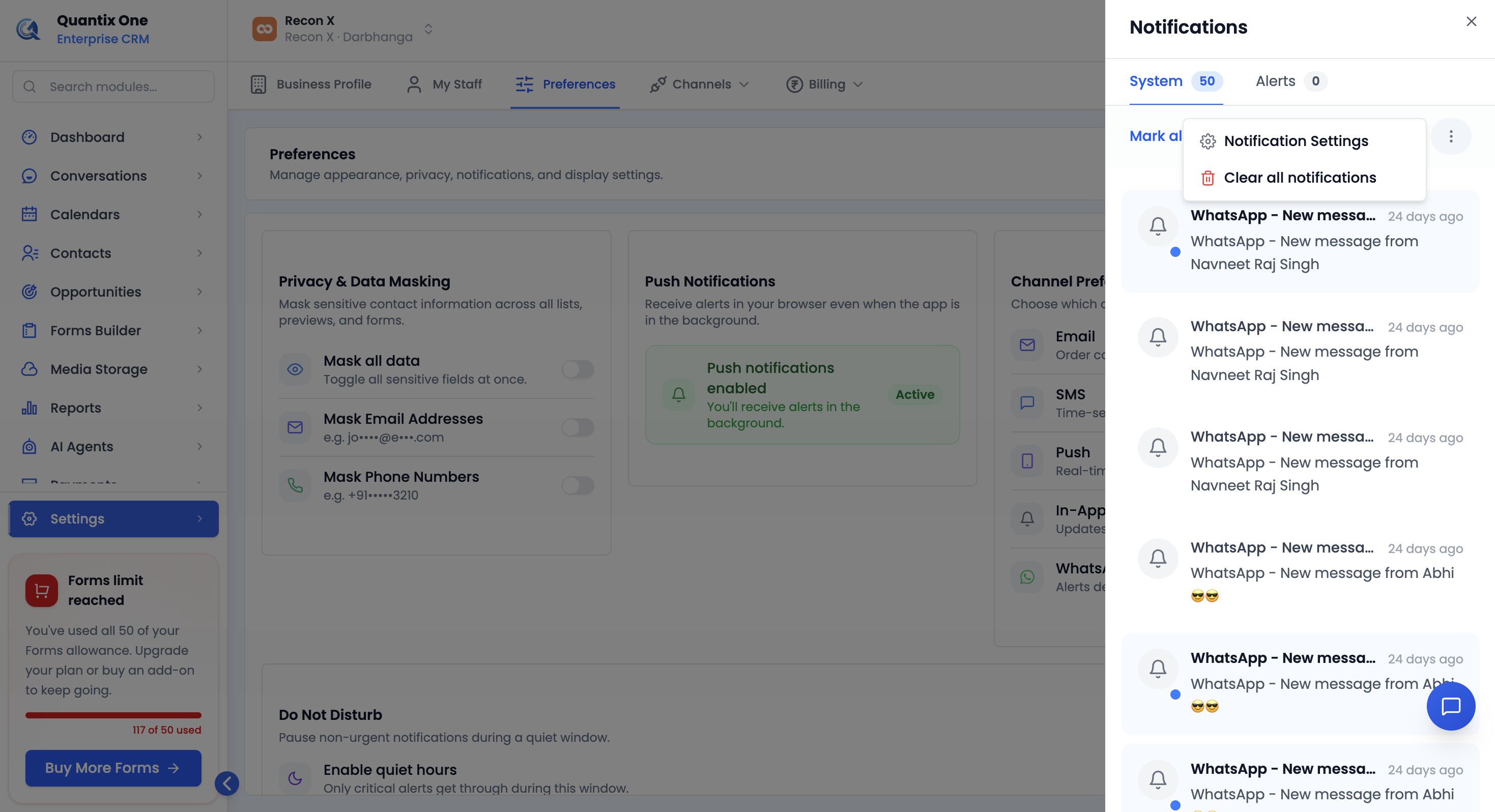Expand the Contacts menu chevron

click(x=199, y=253)
